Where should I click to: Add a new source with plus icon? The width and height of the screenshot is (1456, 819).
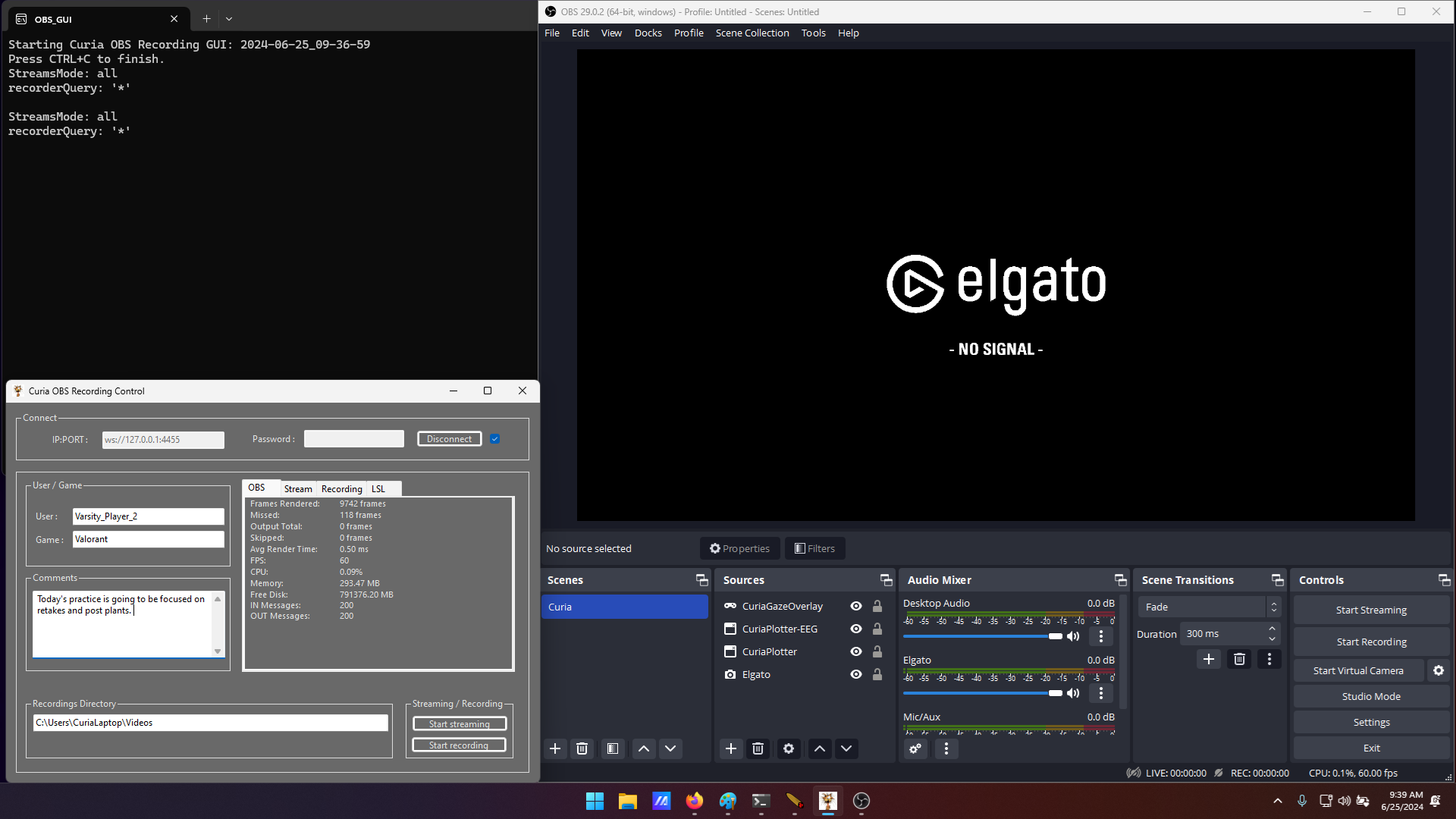[730, 748]
